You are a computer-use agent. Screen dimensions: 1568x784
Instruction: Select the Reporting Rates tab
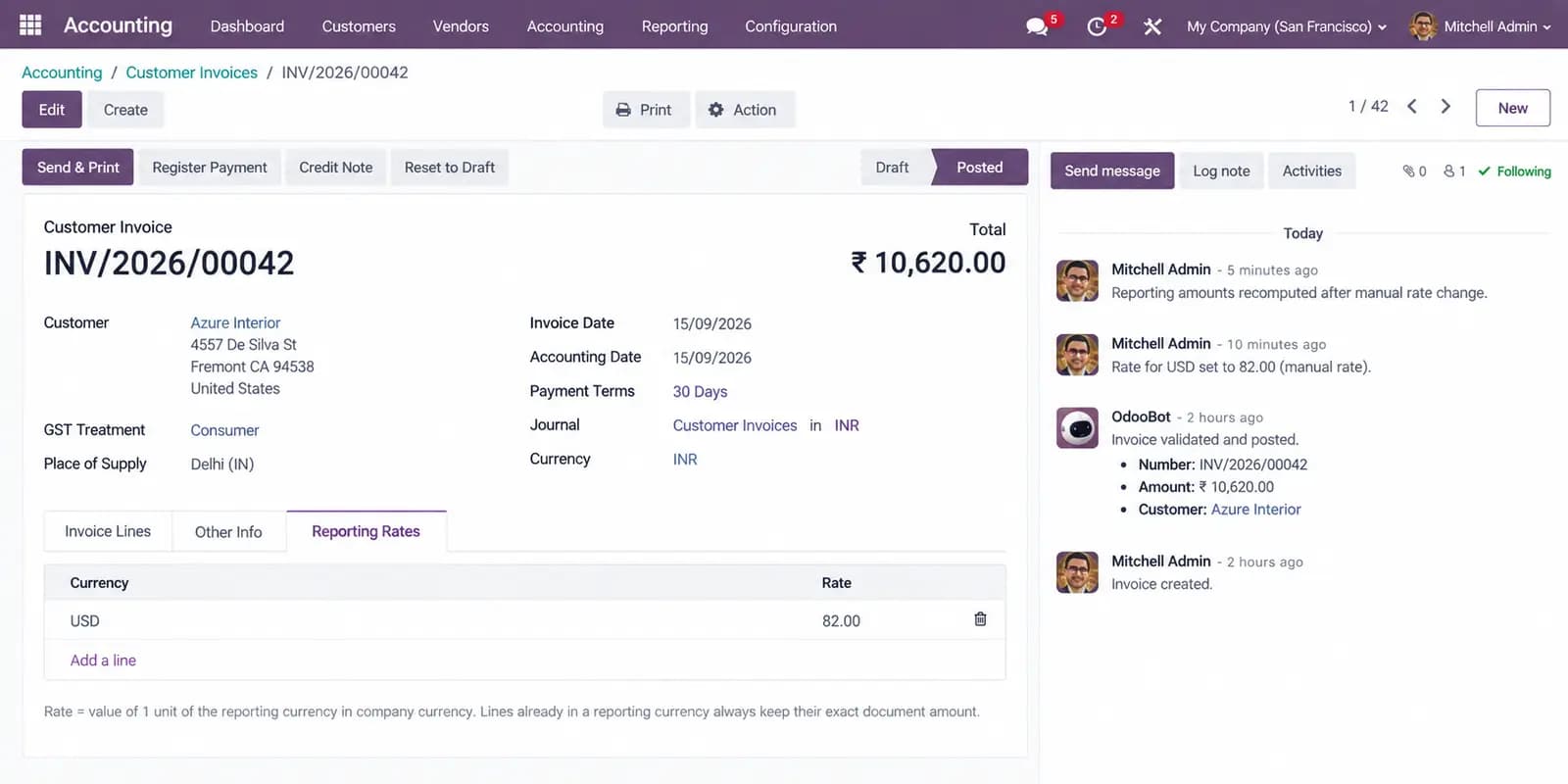pos(366,531)
